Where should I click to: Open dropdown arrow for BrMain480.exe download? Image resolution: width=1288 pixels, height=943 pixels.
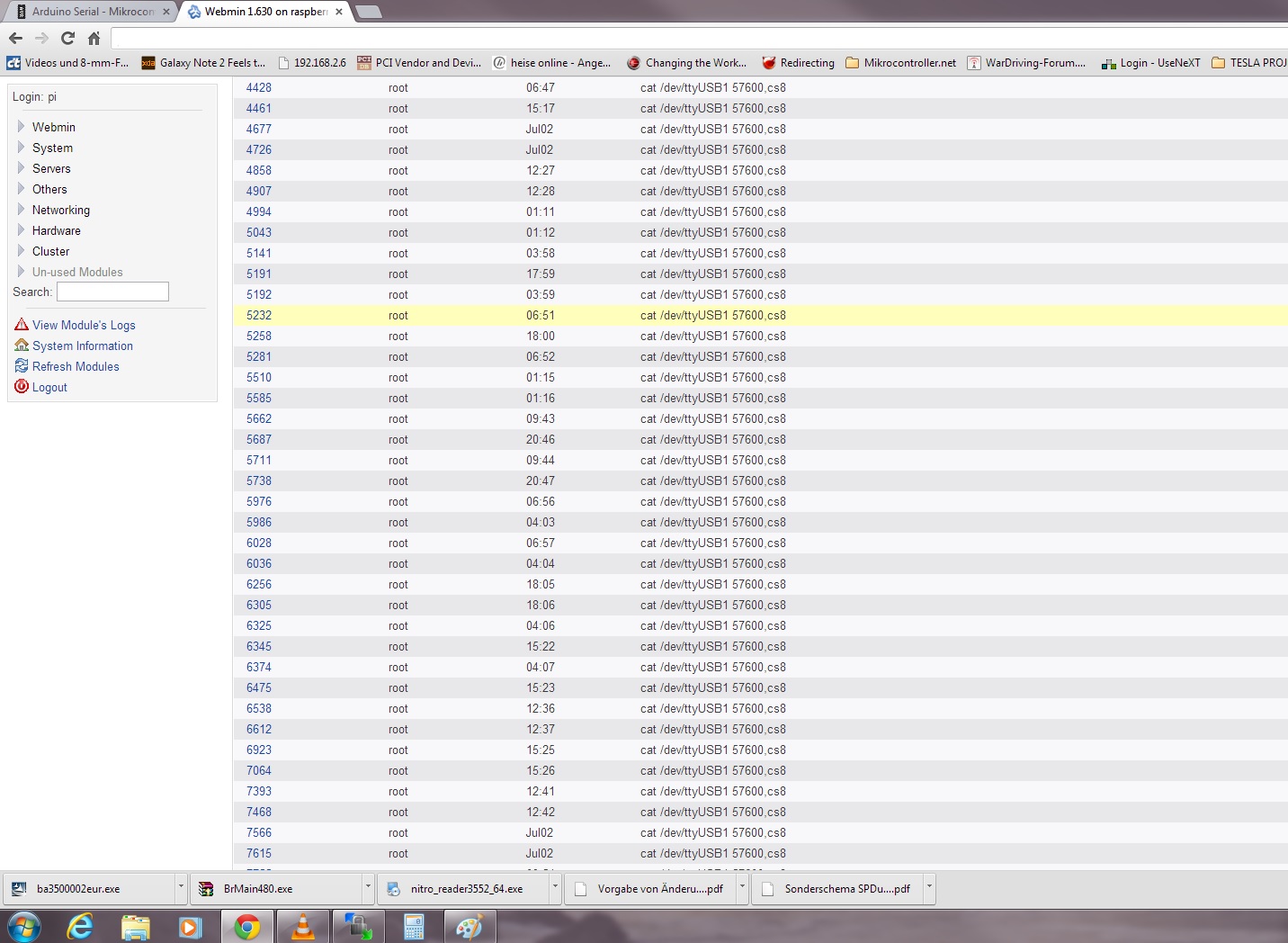(368, 888)
